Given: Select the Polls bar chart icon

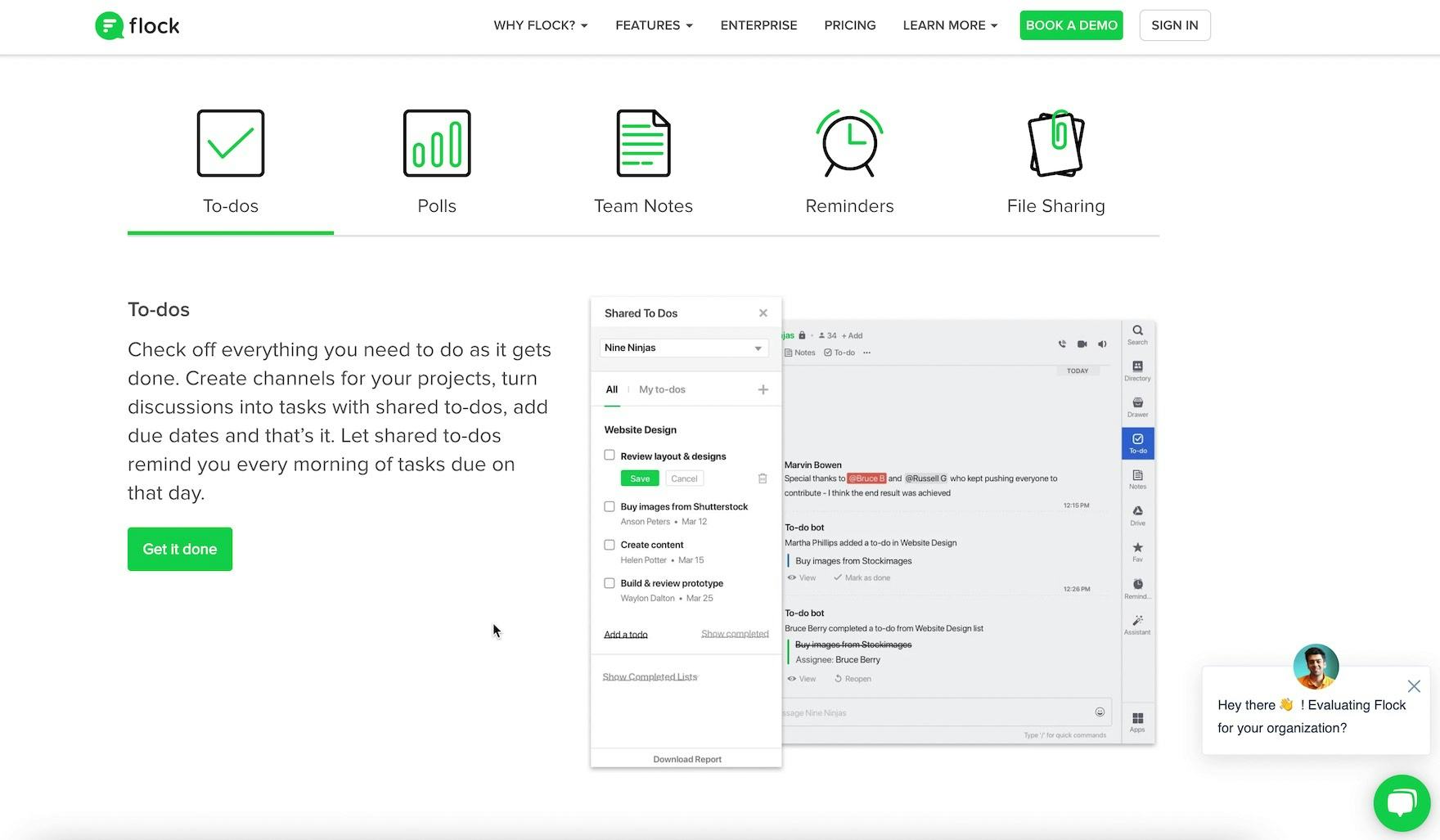Looking at the screenshot, I should [437, 143].
